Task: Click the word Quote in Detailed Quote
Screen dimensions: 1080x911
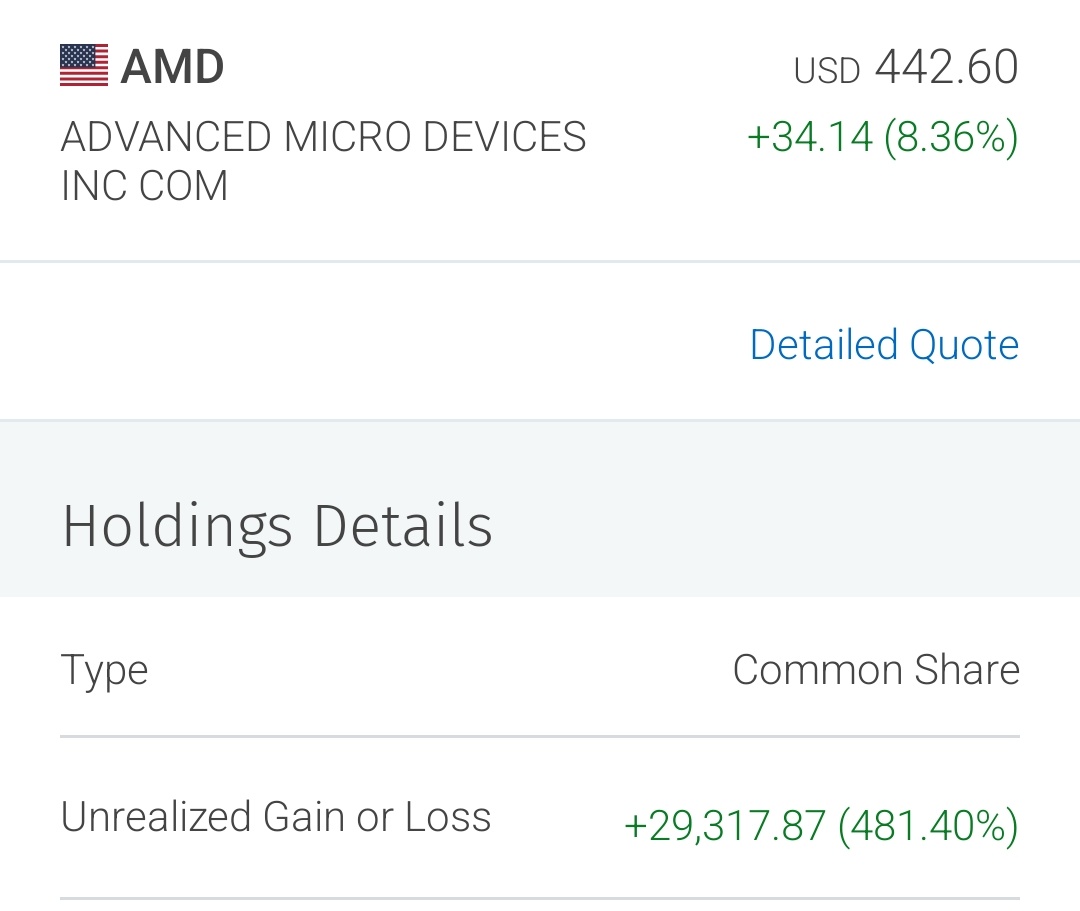Action: pyautogui.click(x=964, y=344)
